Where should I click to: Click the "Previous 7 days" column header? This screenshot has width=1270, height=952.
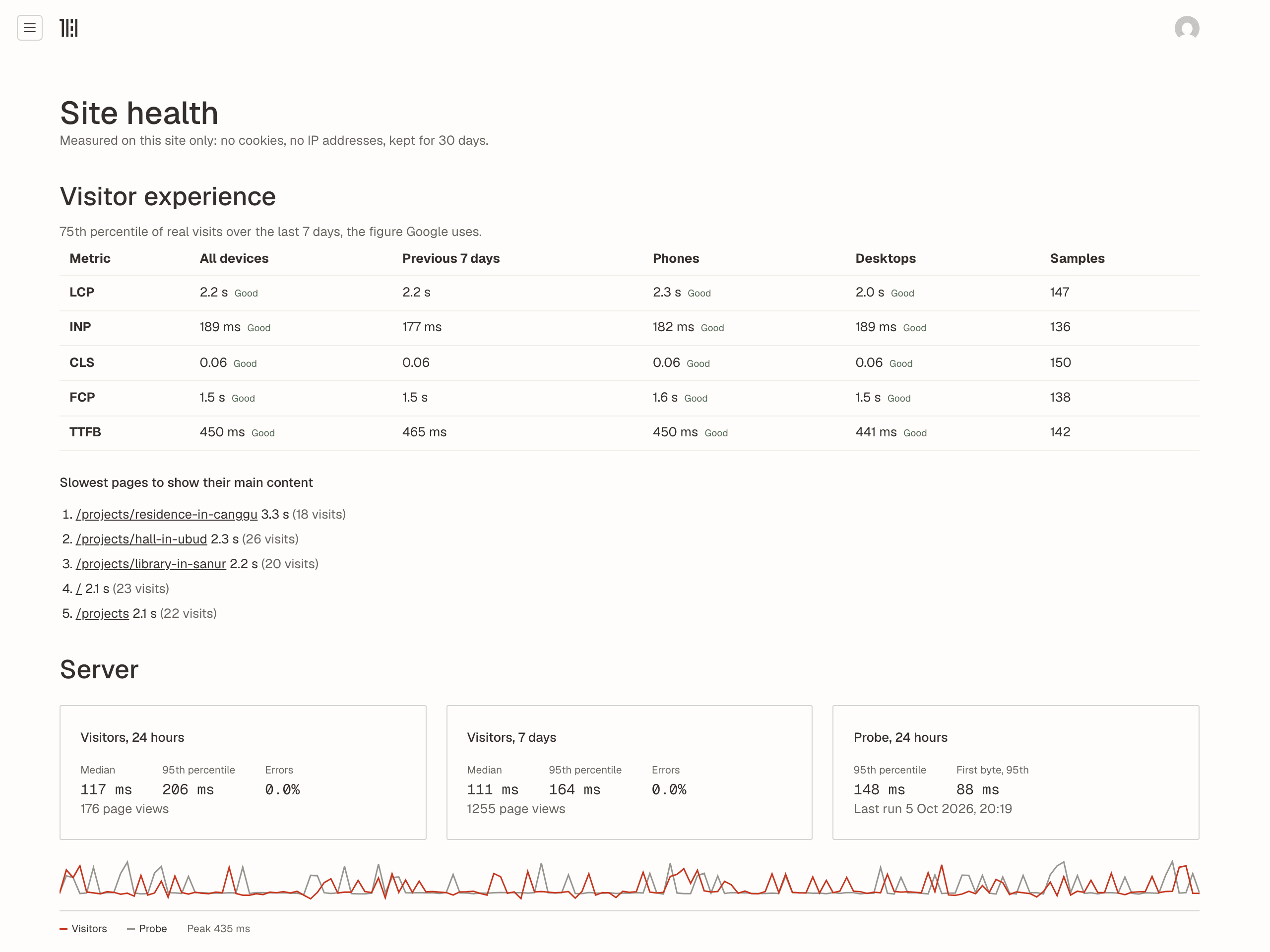[x=450, y=258]
